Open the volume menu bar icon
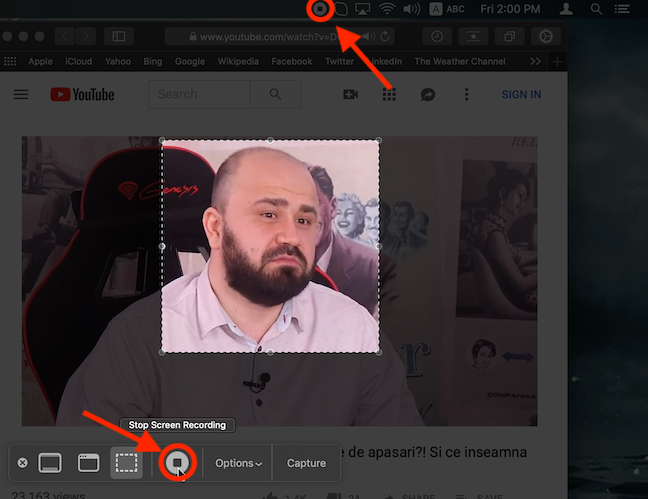 tap(412, 9)
